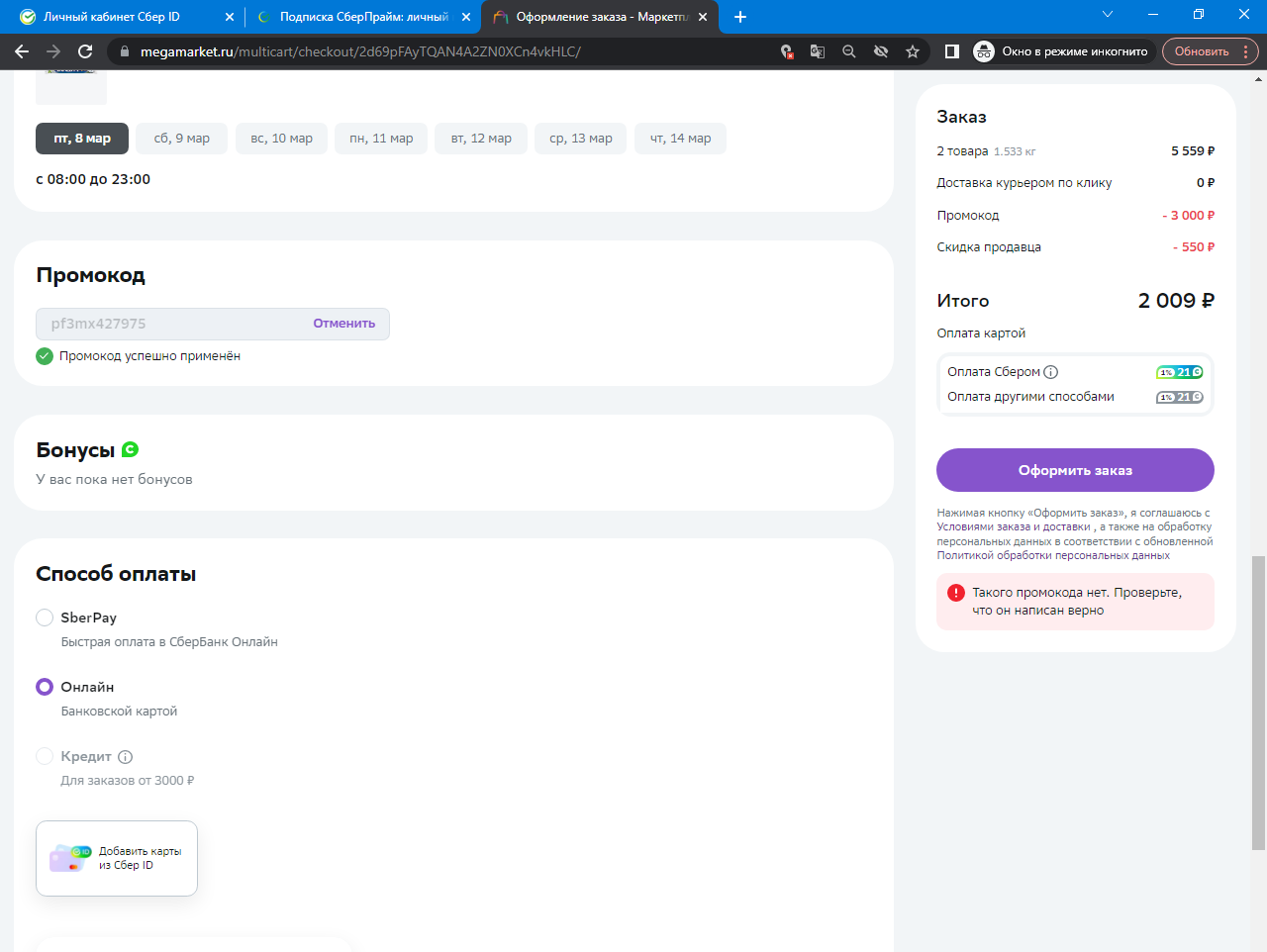Restore down the browser window

(x=1199, y=15)
